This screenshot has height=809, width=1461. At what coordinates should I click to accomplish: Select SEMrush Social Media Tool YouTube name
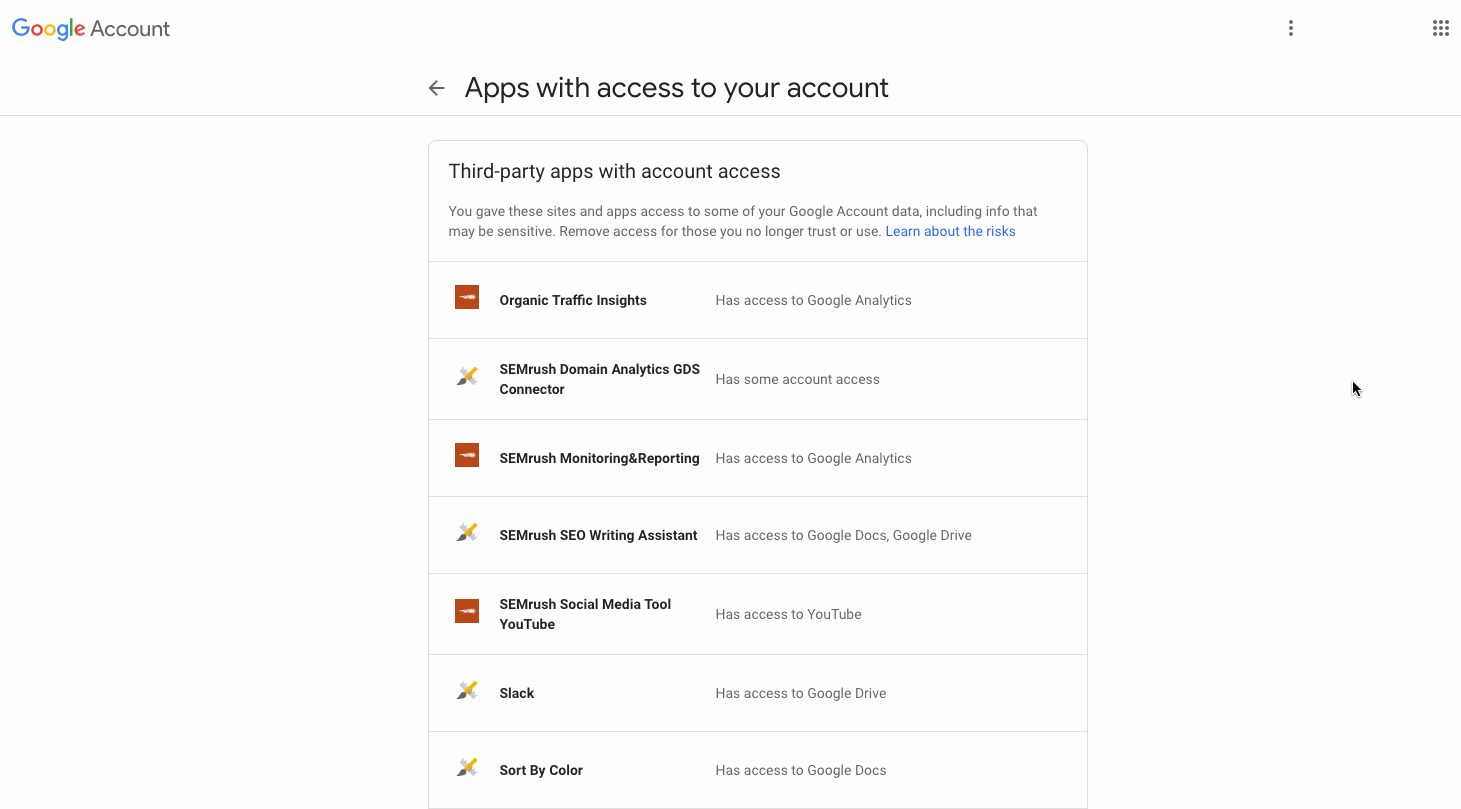[x=585, y=614]
